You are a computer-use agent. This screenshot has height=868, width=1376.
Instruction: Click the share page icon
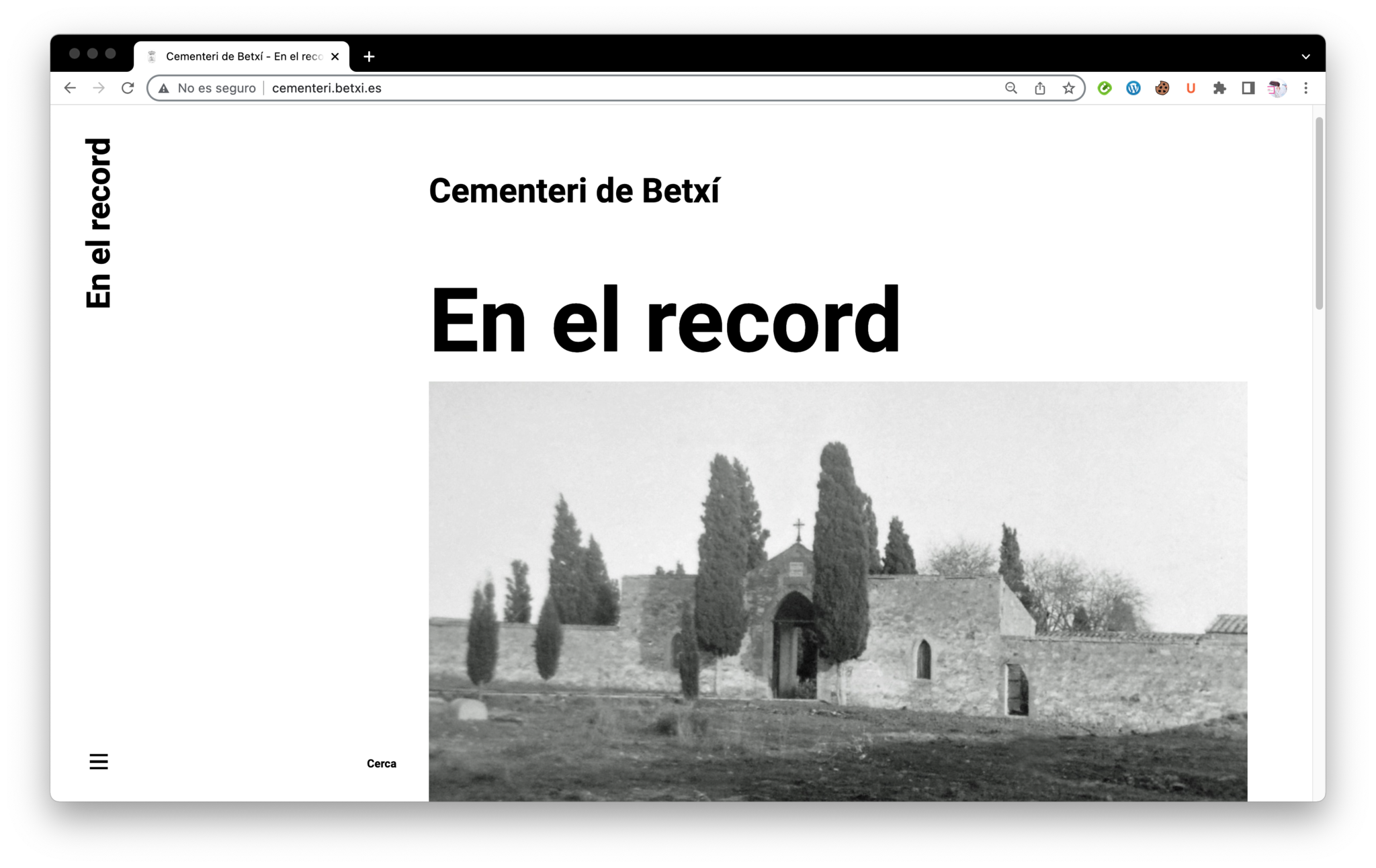click(x=1040, y=88)
